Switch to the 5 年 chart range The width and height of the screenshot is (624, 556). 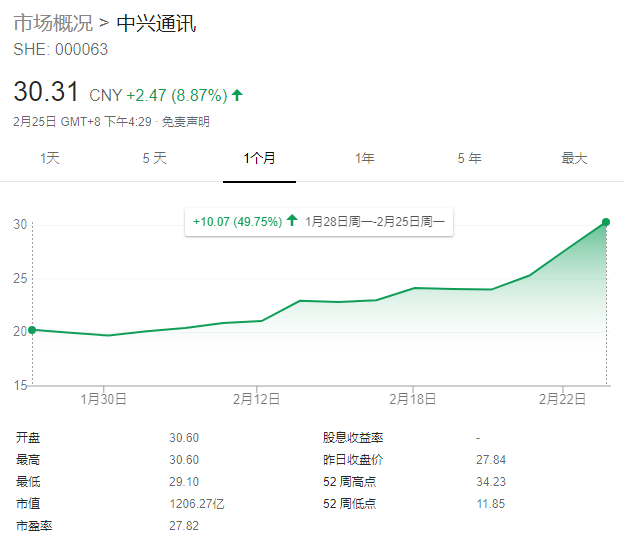point(469,158)
